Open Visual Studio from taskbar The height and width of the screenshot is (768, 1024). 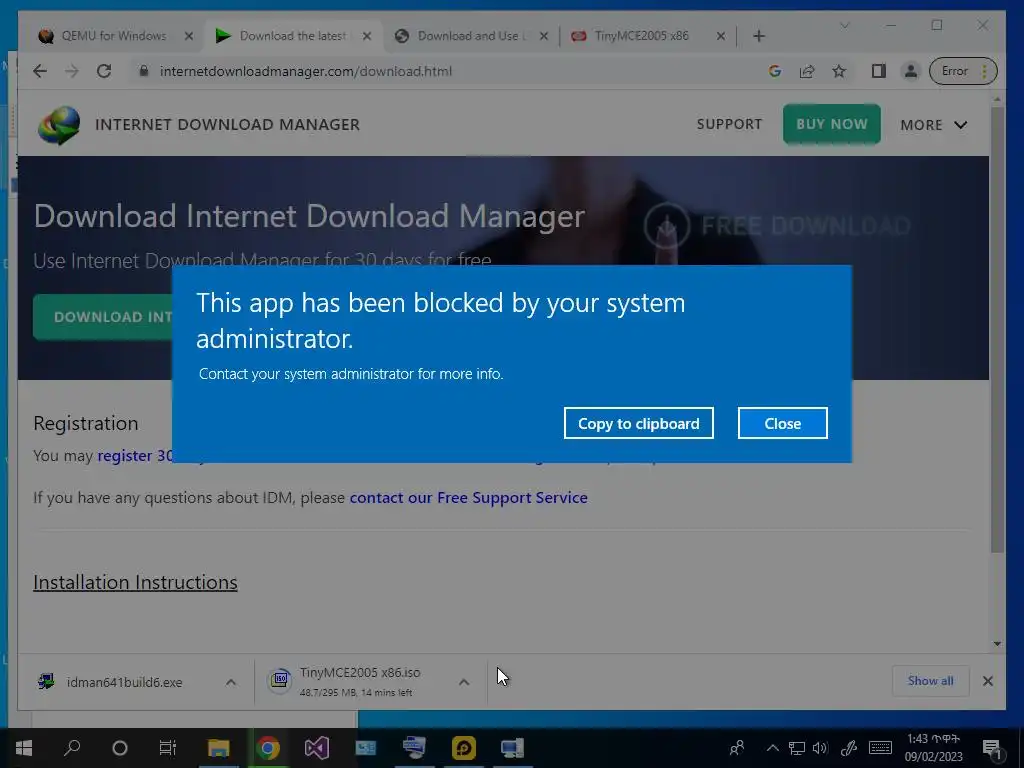(317, 748)
